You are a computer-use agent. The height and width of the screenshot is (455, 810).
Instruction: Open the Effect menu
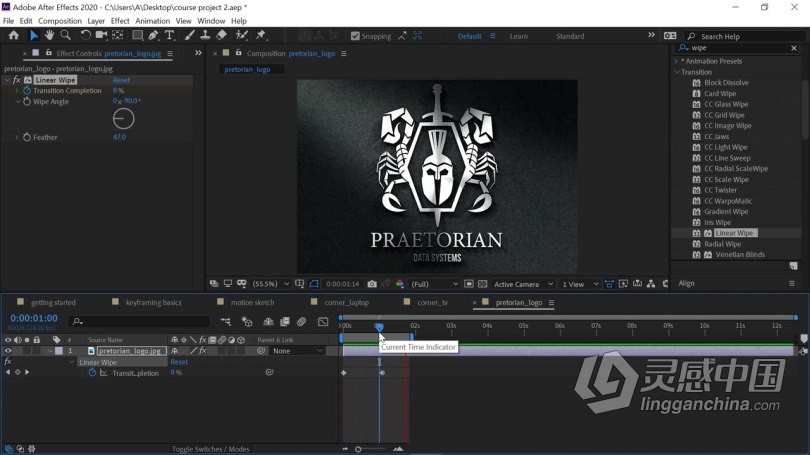click(120, 21)
